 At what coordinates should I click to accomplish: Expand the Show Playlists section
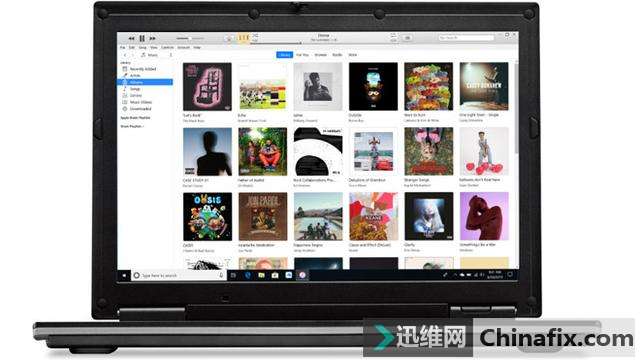click(x=132, y=127)
